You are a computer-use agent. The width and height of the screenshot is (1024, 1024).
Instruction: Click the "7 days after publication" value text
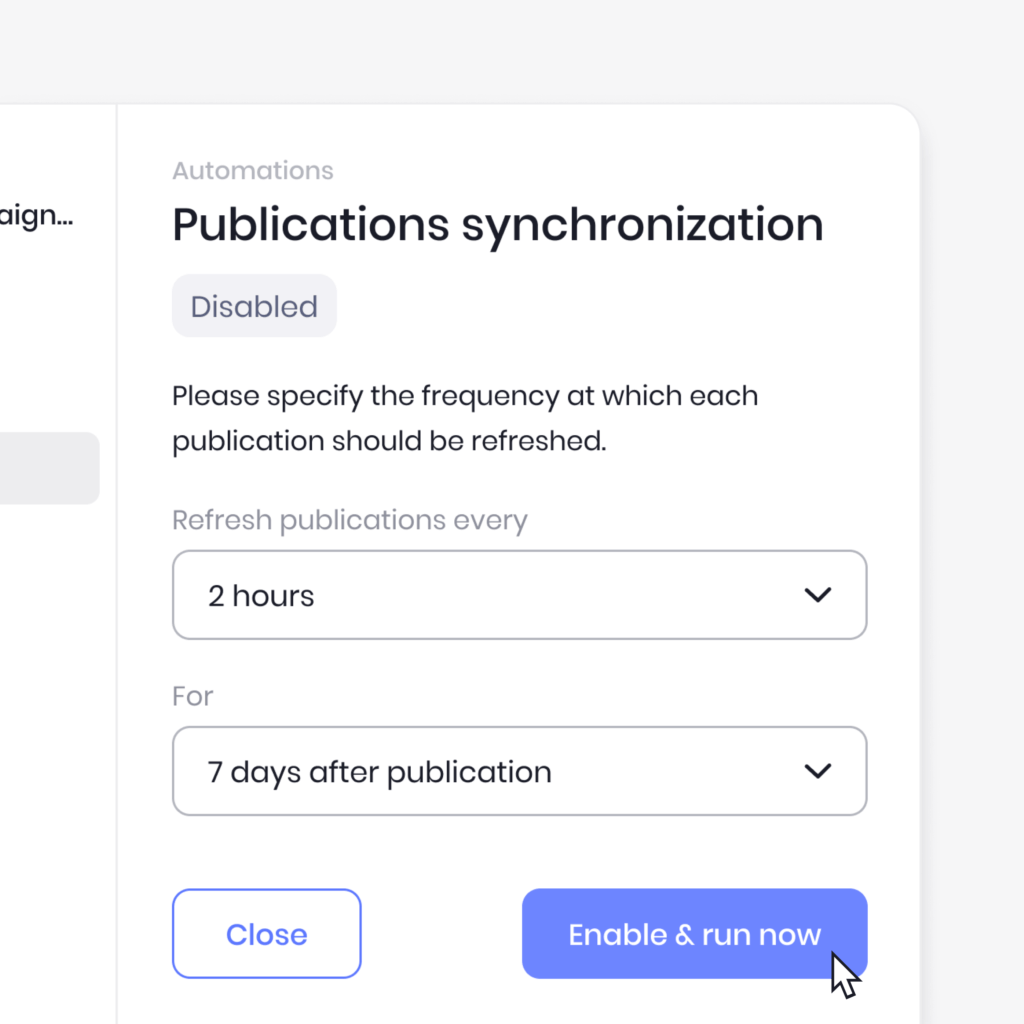pyautogui.click(x=379, y=773)
